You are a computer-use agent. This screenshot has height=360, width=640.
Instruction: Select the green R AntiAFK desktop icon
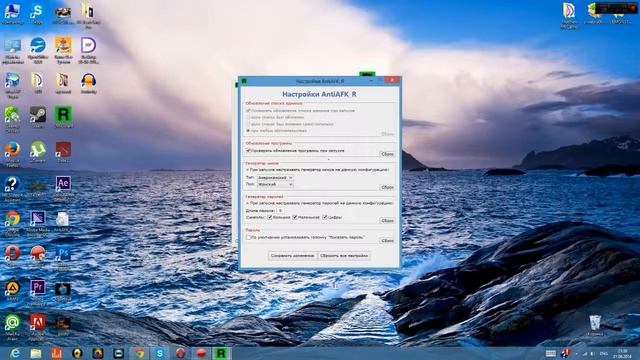[x=63, y=118]
